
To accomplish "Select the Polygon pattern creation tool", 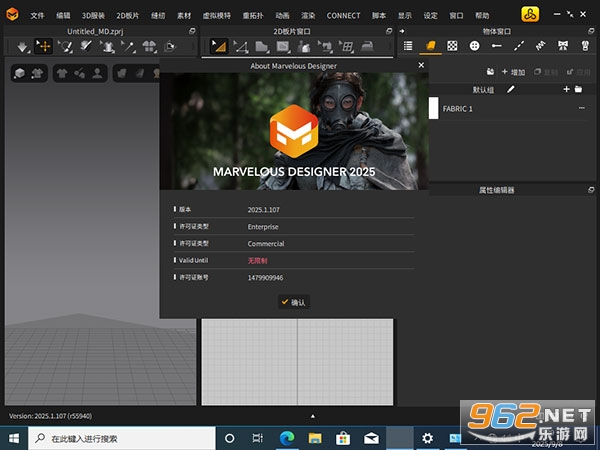I will tap(262, 47).
